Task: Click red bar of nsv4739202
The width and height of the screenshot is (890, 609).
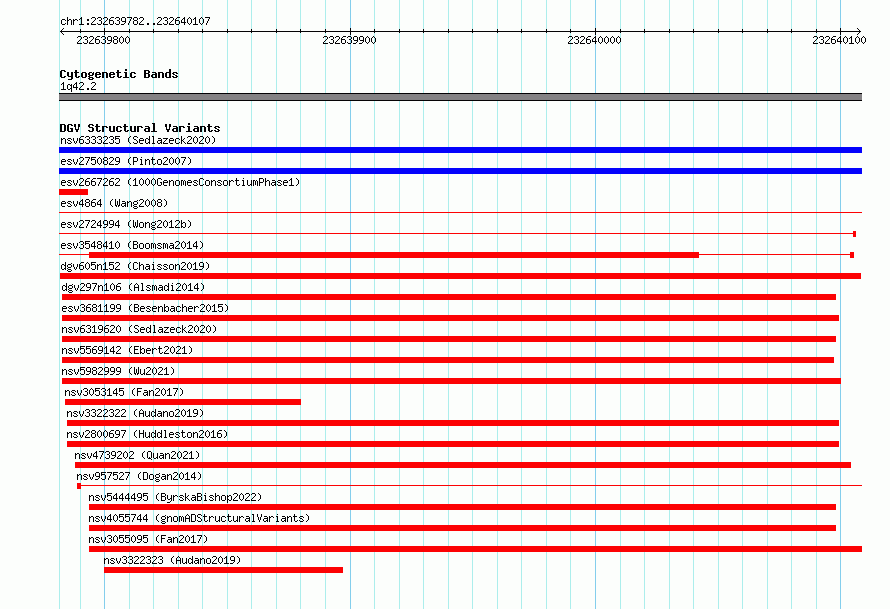Action: click(x=463, y=465)
